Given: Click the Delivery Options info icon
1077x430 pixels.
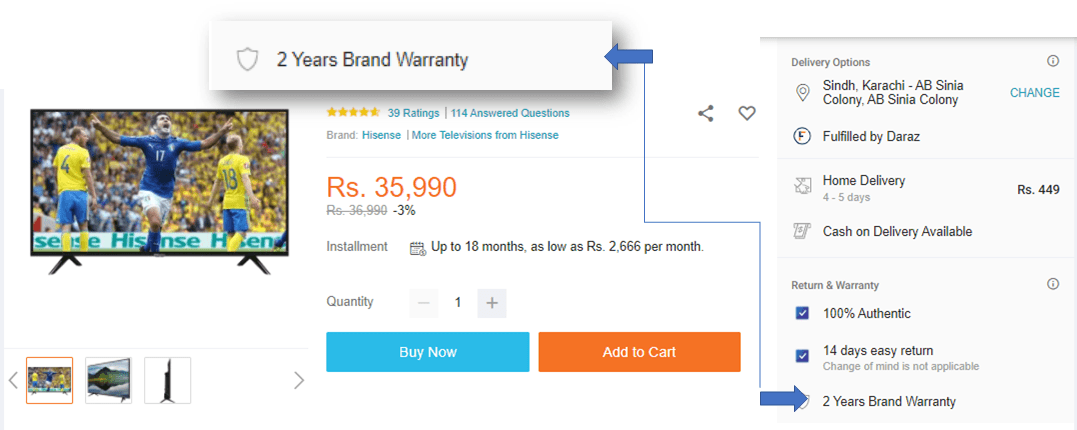Looking at the screenshot, I should point(1053,62).
